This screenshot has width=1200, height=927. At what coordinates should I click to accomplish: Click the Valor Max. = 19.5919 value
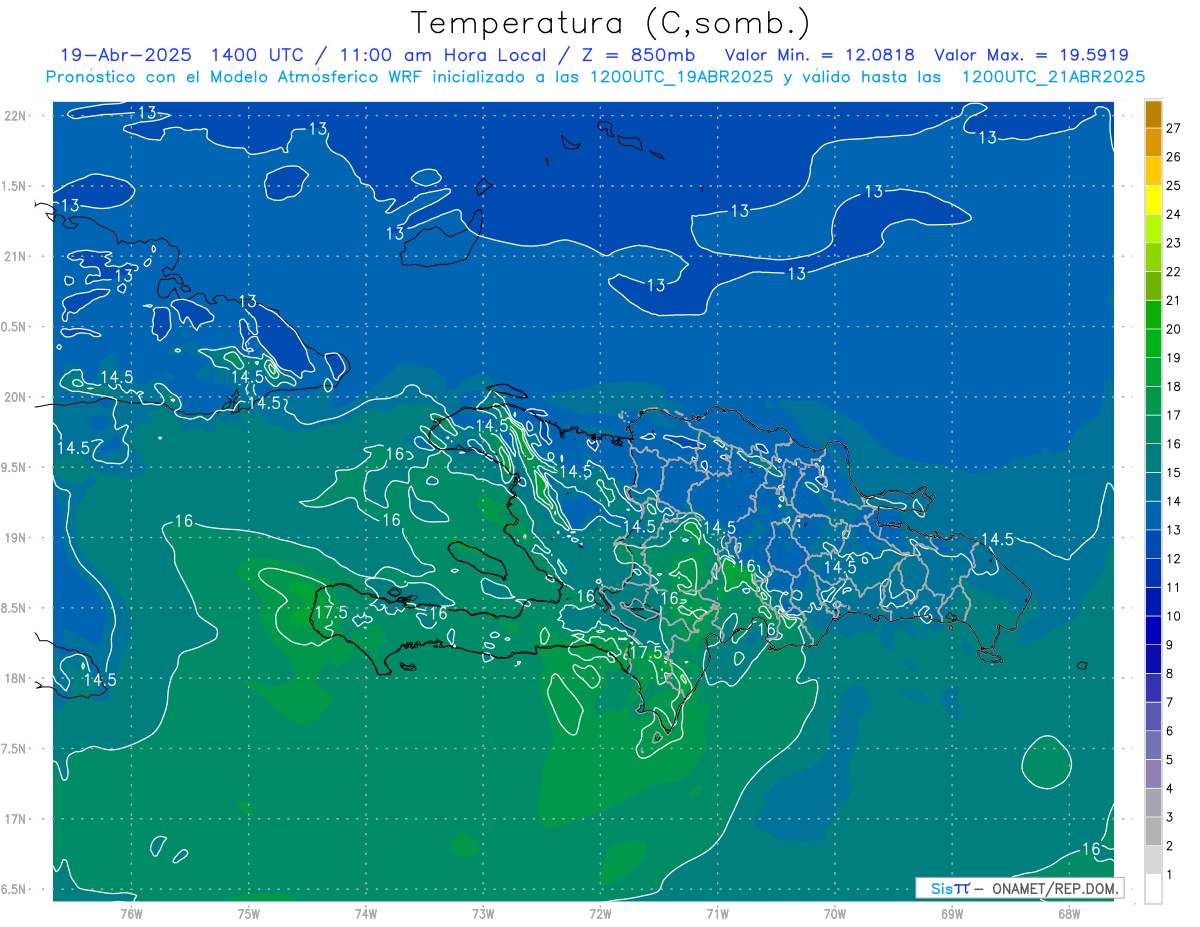pos(1032,55)
